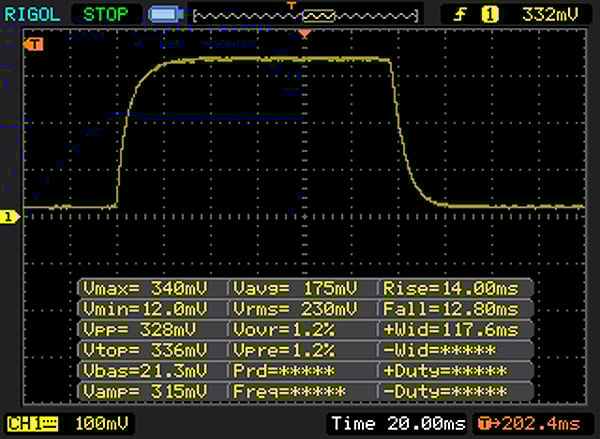The height and width of the screenshot is (439, 600).
Task: Click the orange trigger position arrow atop grid
Action: coord(305,34)
